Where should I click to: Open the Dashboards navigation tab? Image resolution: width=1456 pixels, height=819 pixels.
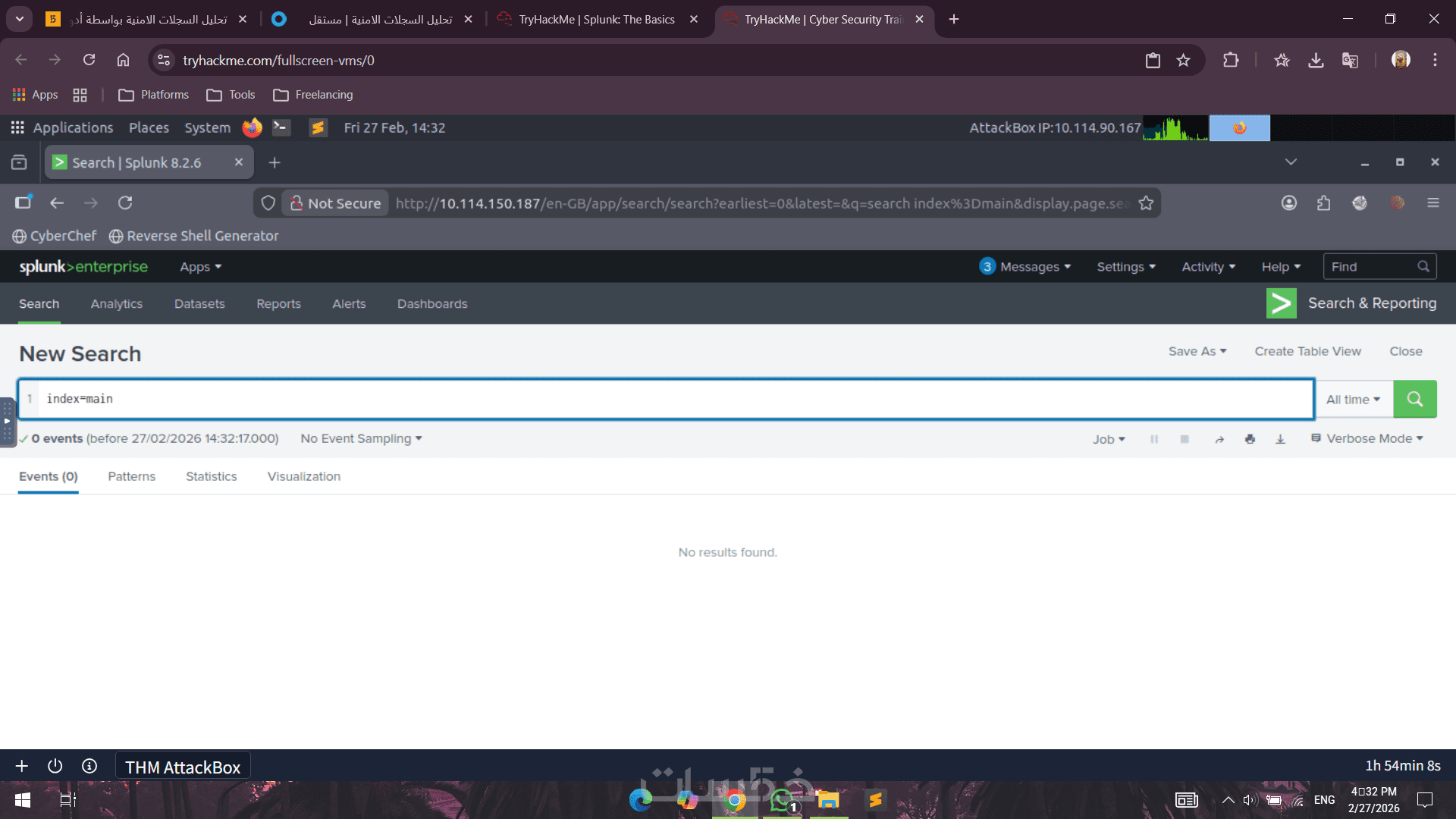pyautogui.click(x=432, y=303)
